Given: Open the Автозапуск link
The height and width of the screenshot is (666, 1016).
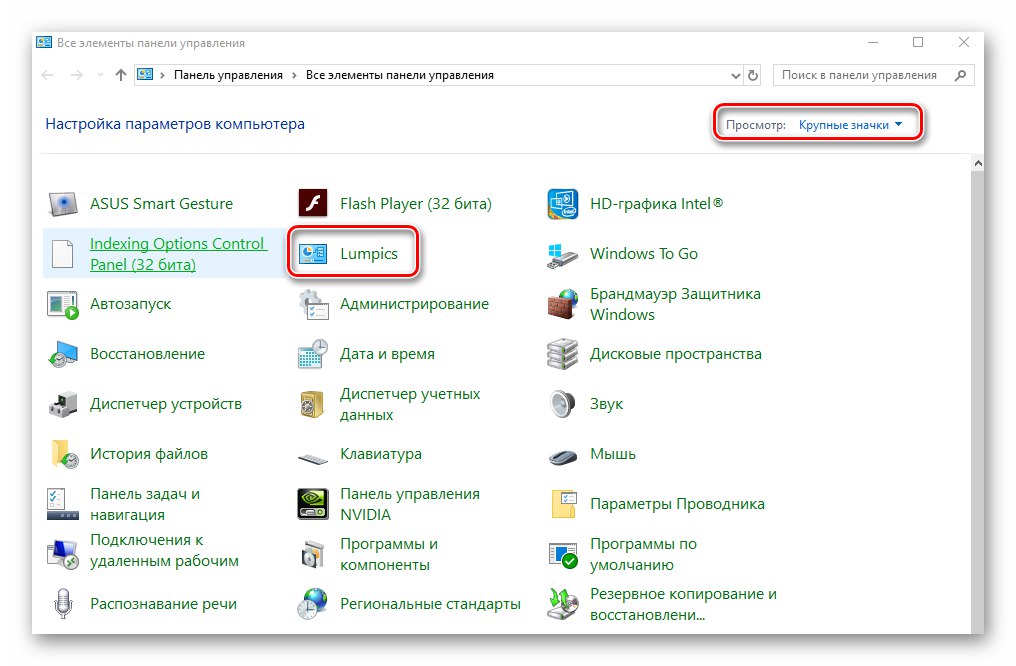Looking at the screenshot, I should pos(130,304).
